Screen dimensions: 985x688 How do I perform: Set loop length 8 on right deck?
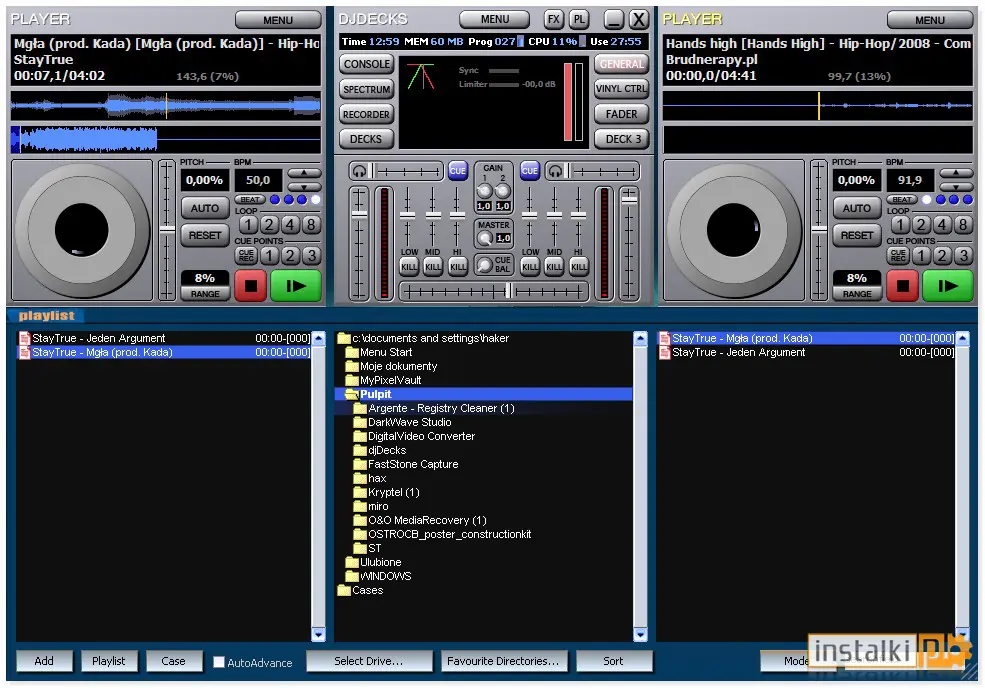pyautogui.click(x=962, y=224)
